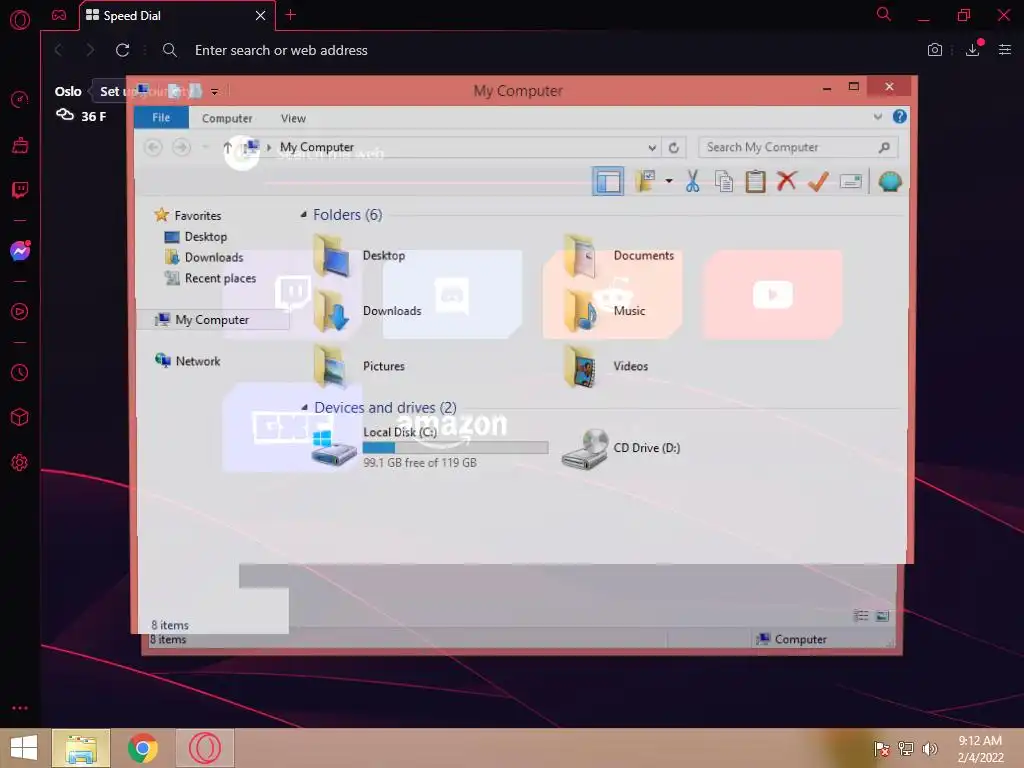Select Desktop under Favorites
The width and height of the screenshot is (1024, 768).
tap(196, 236)
